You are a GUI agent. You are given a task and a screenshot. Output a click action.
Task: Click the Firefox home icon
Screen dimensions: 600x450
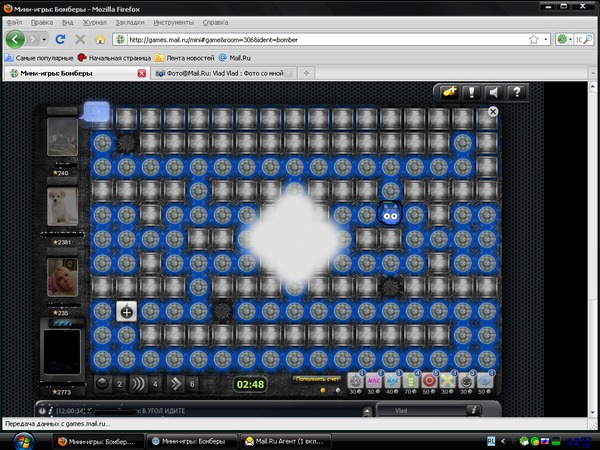click(x=99, y=39)
